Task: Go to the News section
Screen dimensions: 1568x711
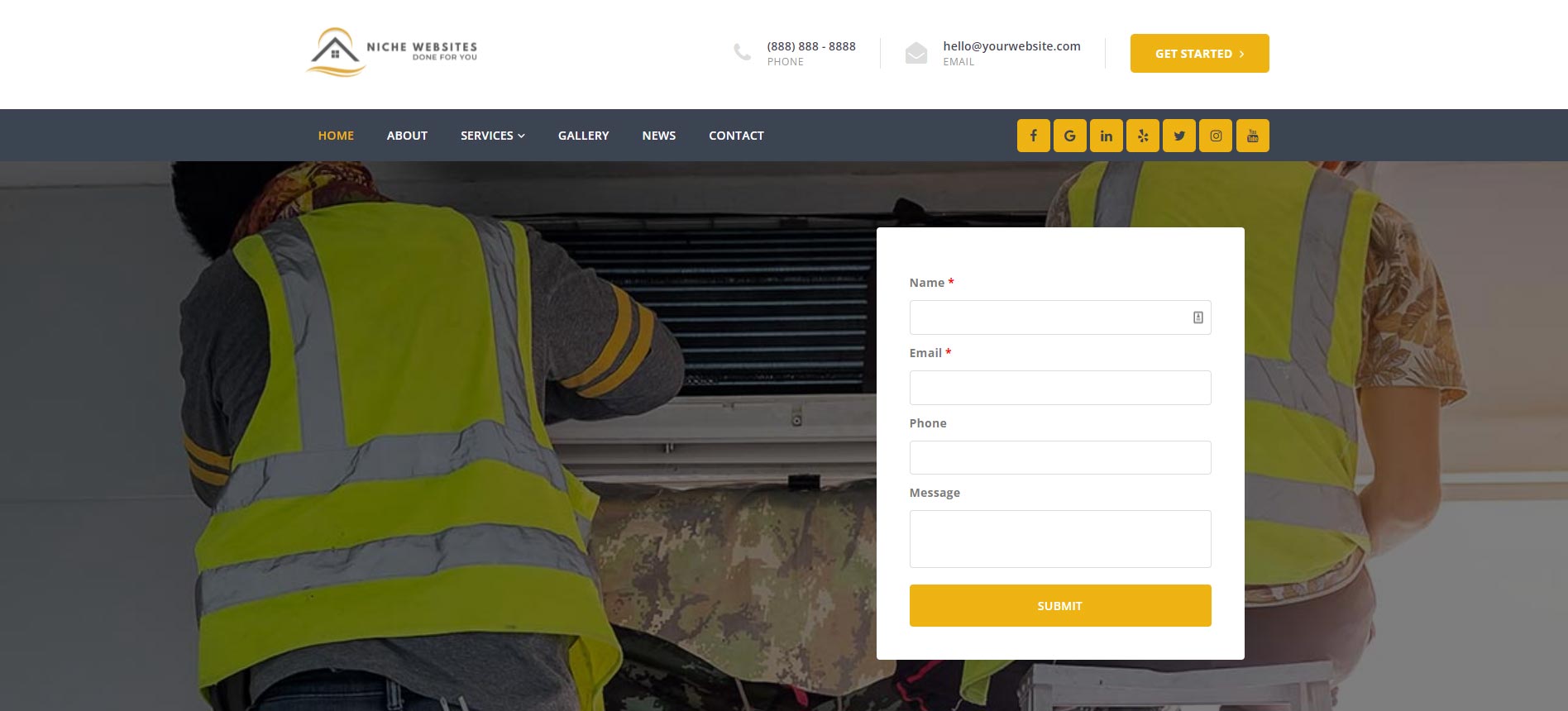Action: (x=658, y=136)
